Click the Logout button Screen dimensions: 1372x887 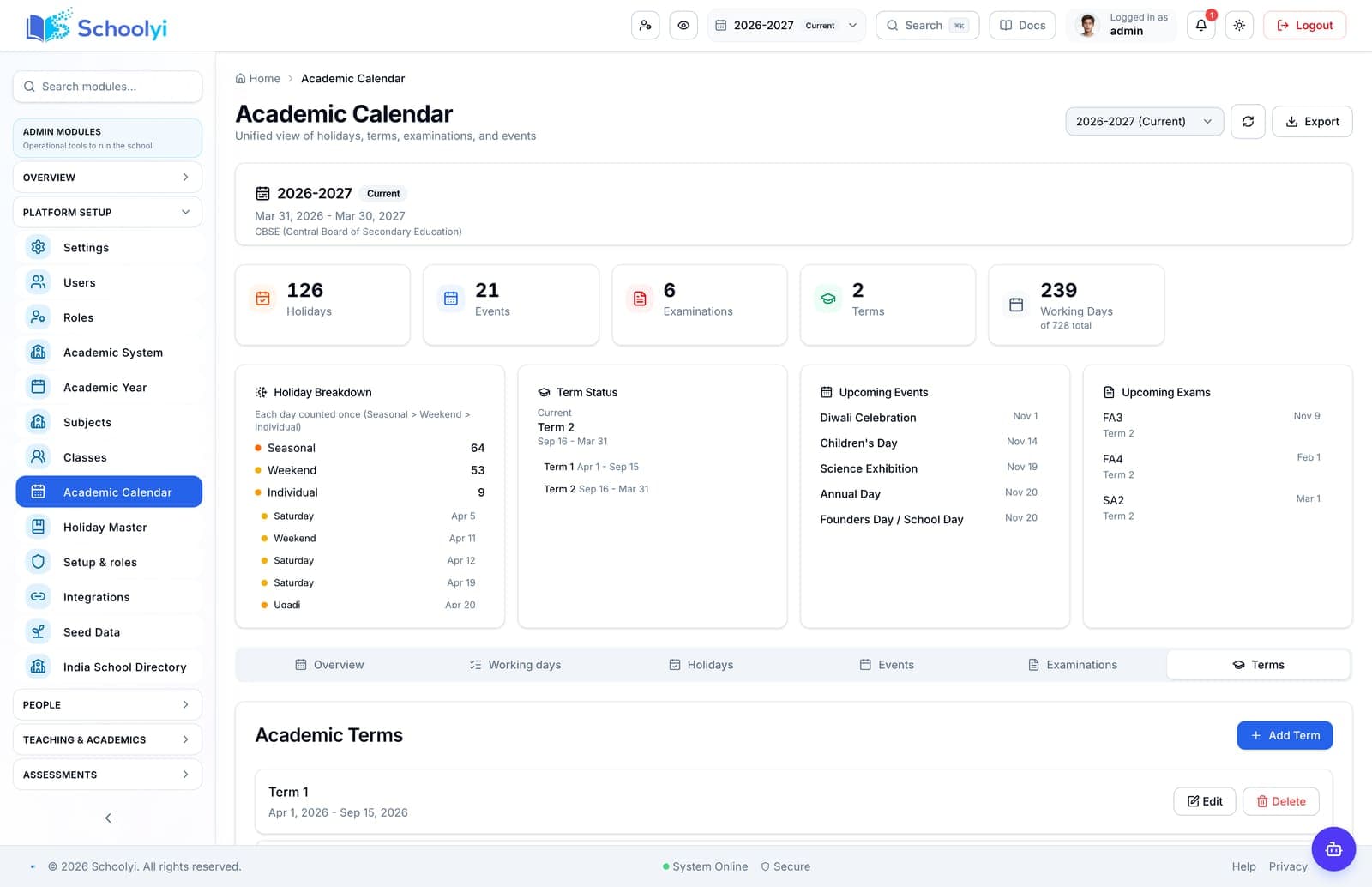1304,25
